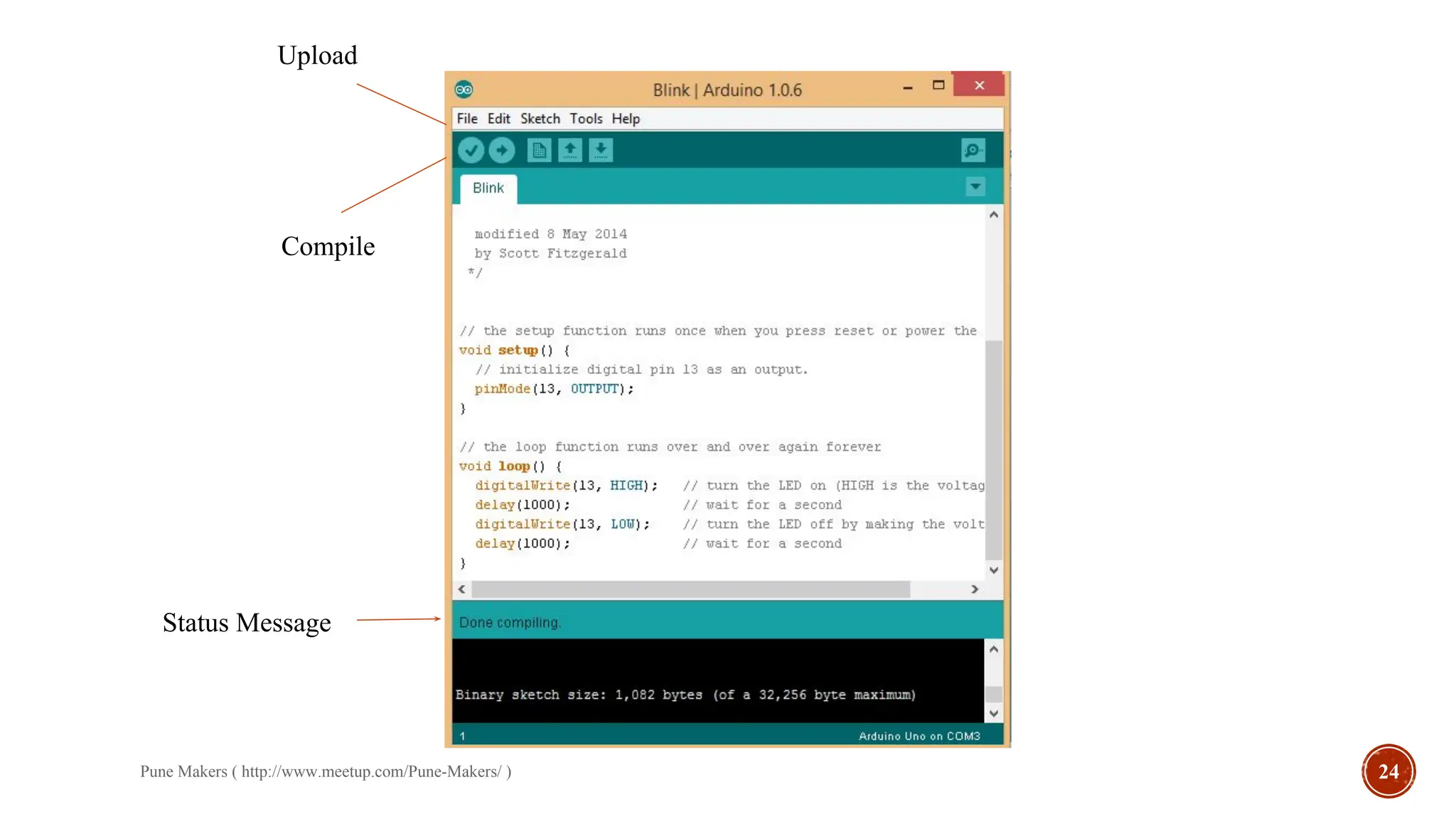
Task: Open the Help menu
Action: (626, 119)
